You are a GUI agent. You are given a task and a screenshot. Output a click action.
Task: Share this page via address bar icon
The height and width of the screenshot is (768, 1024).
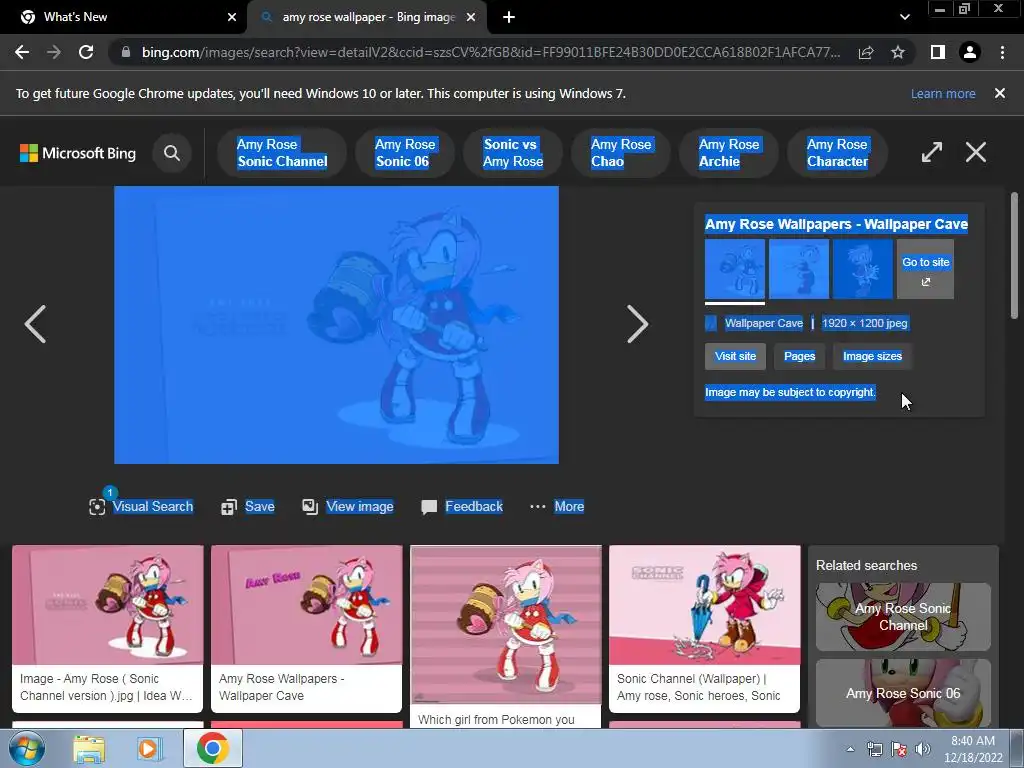tap(866, 52)
